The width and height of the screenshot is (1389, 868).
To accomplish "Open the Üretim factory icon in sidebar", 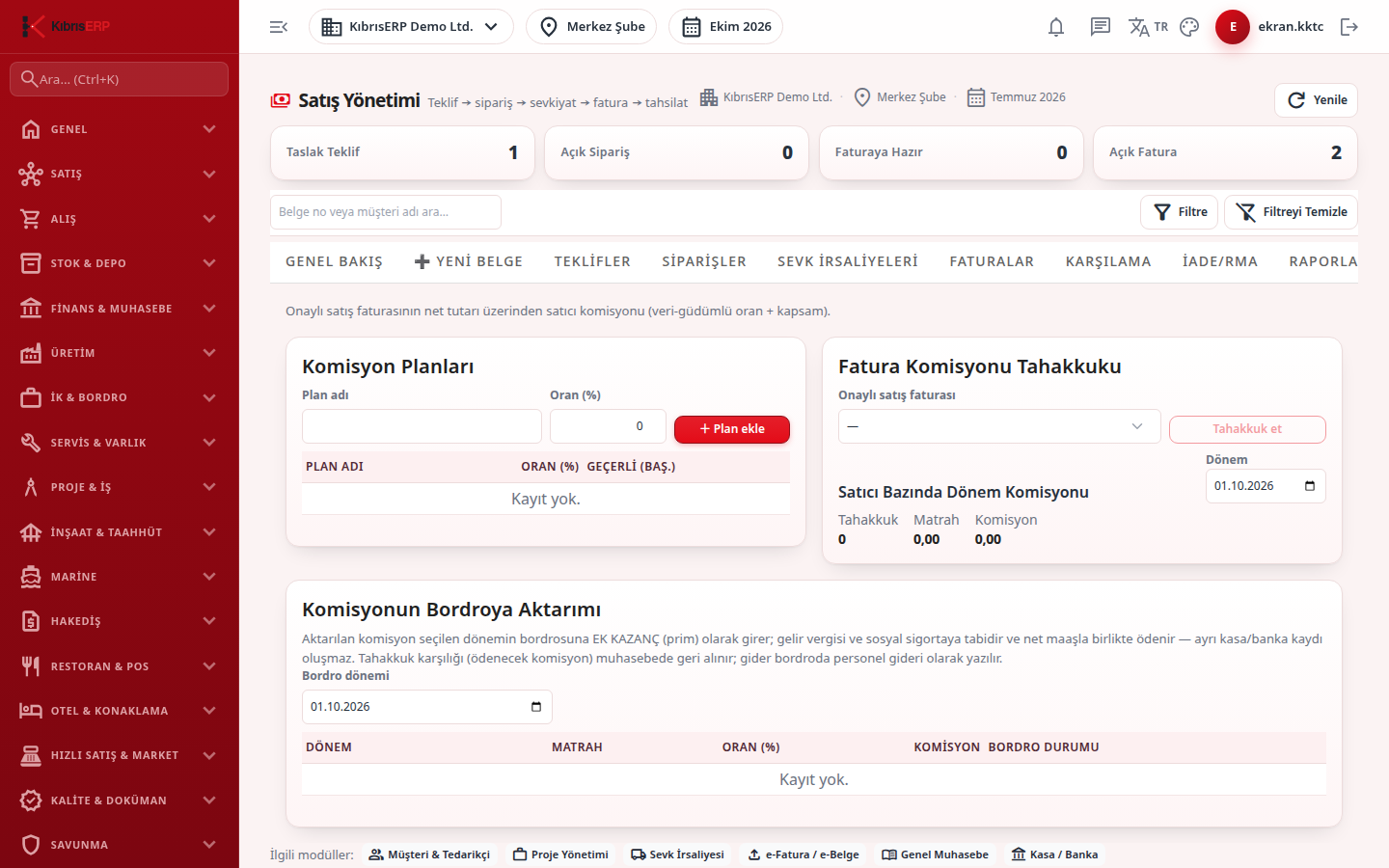I will (31, 353).
